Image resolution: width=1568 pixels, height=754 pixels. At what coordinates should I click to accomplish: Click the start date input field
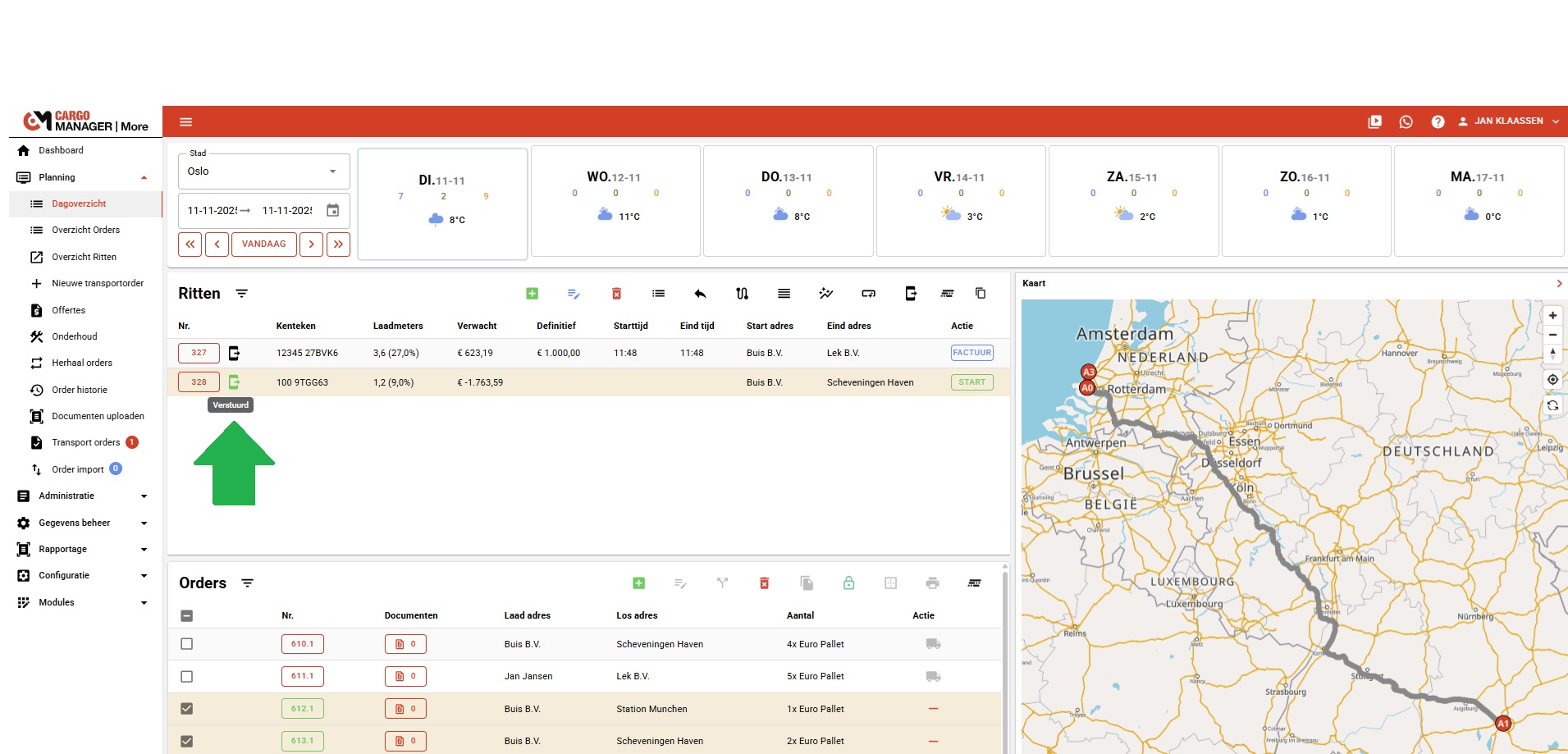coord(212,211)
